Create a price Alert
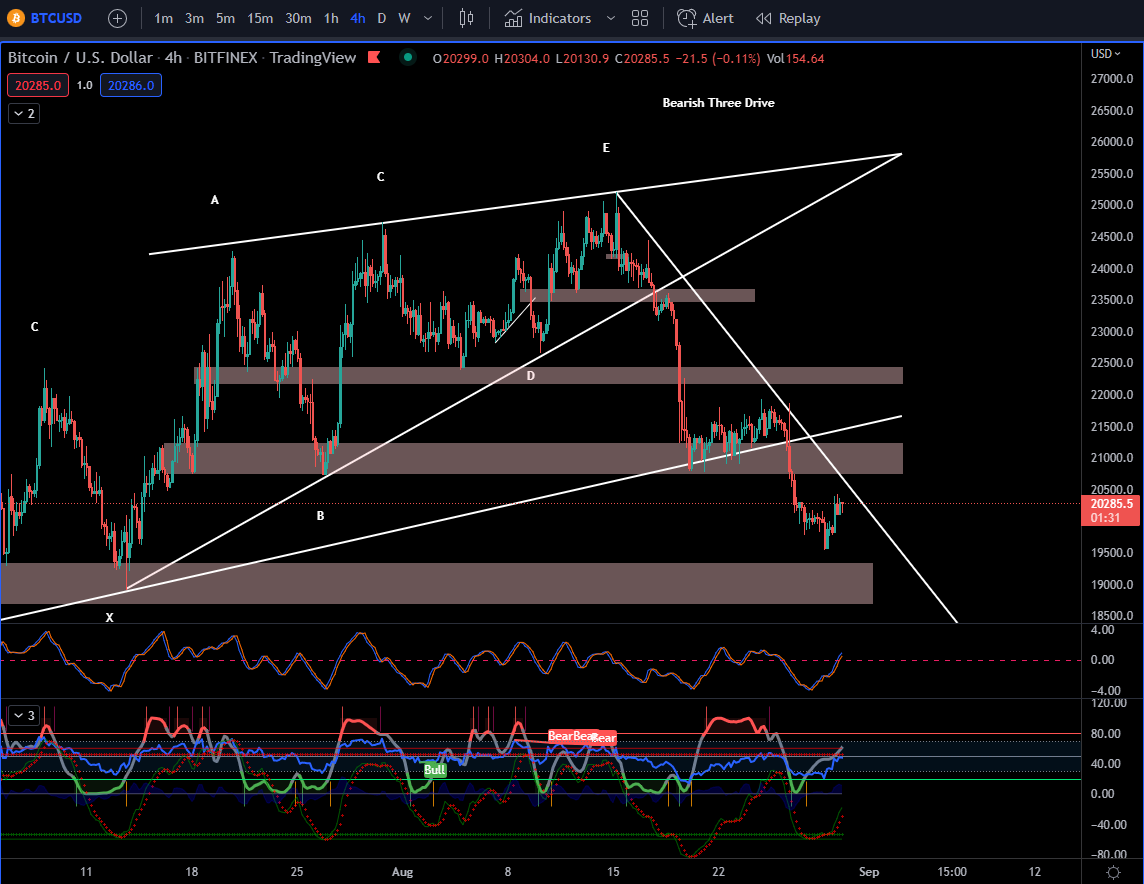This screenshot has height=884, width=1144. pyautogui.click(x=705, y=18)
